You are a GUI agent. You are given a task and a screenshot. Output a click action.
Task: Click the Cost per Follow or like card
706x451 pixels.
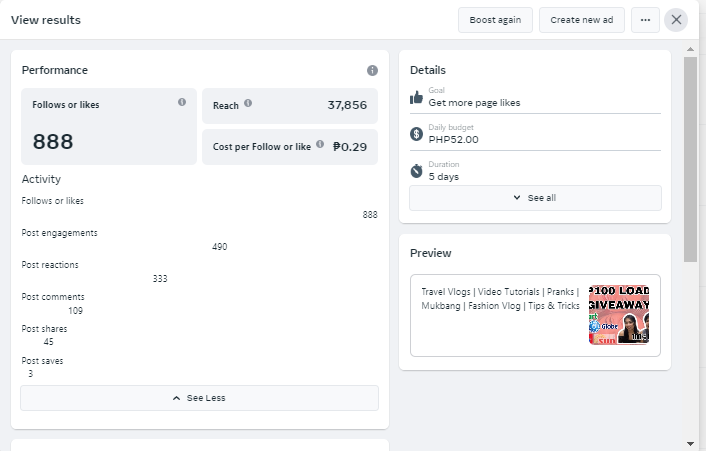point(290,146)
